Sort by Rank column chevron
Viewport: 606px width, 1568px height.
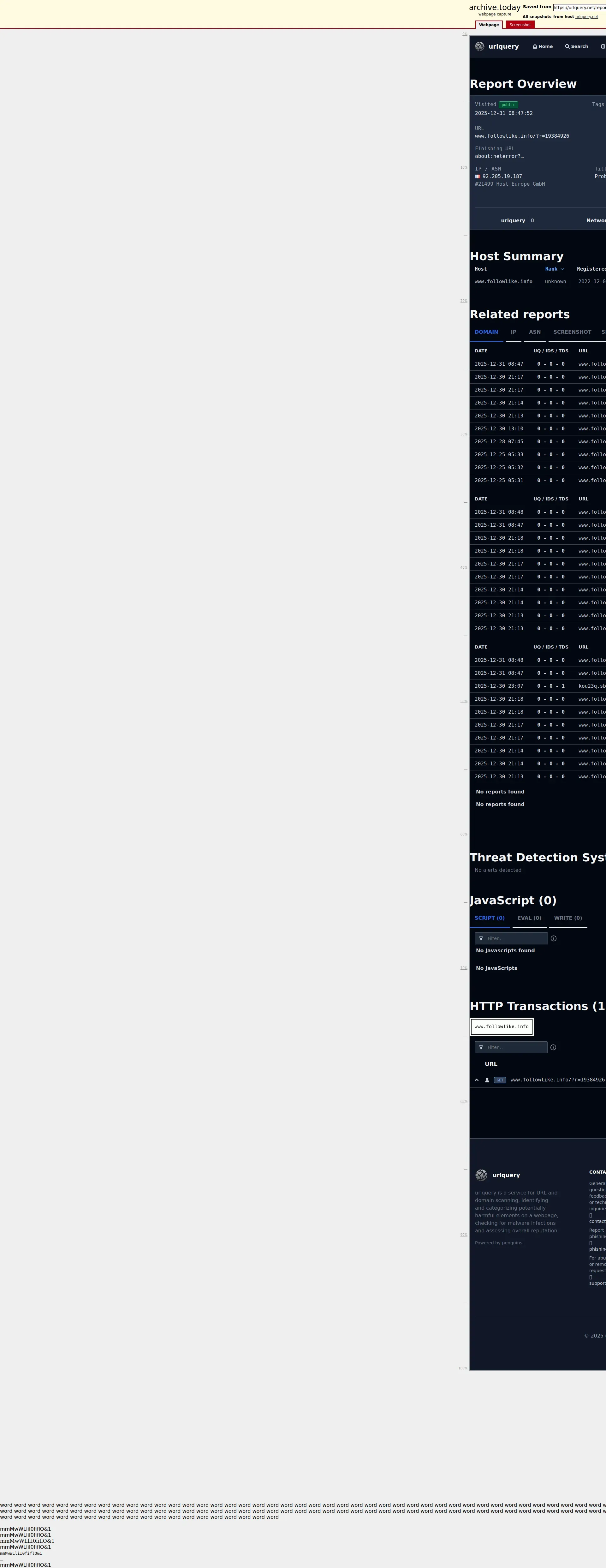click(562, 269)
